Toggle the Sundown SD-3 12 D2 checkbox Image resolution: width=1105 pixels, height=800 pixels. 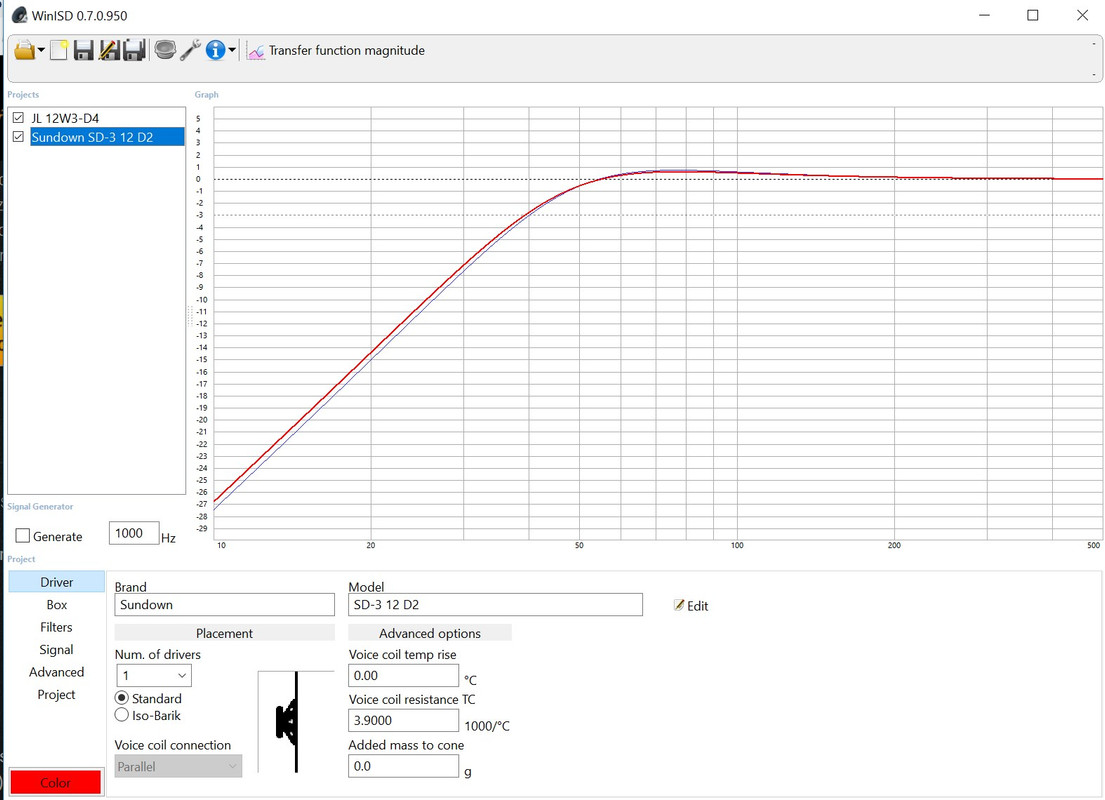[18, 137]
